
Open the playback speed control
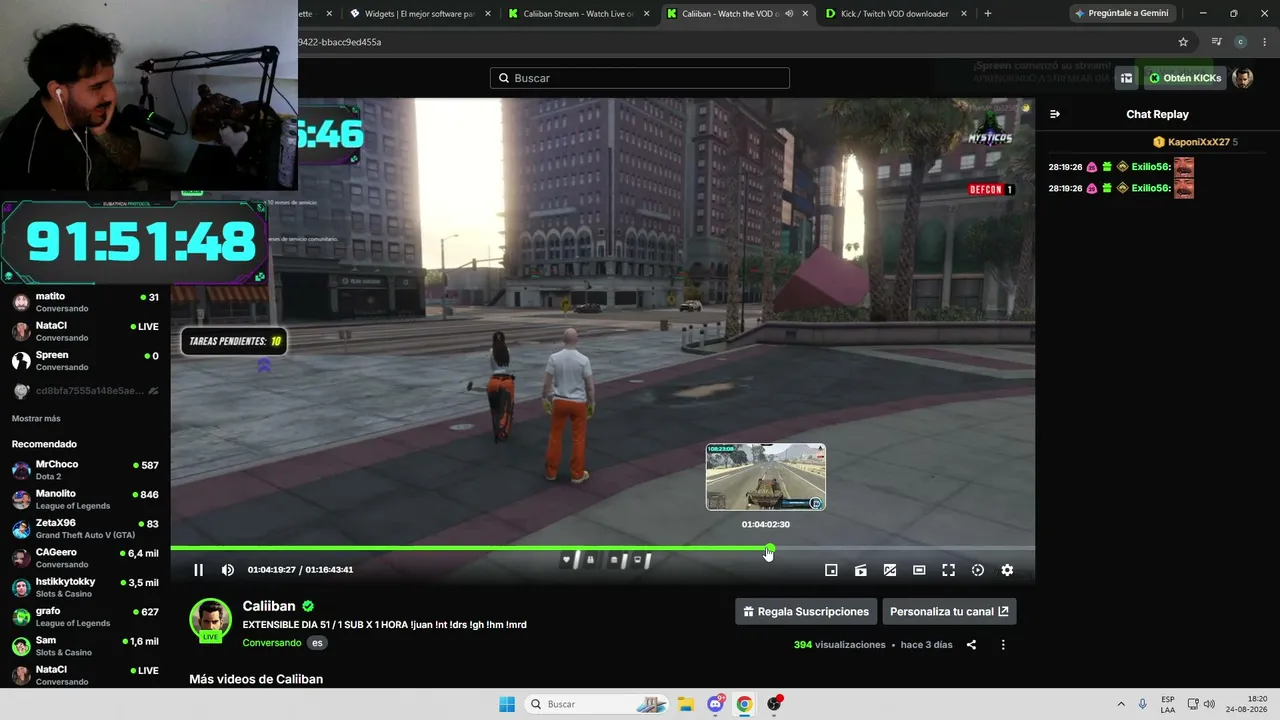click(x=978, y=570)
